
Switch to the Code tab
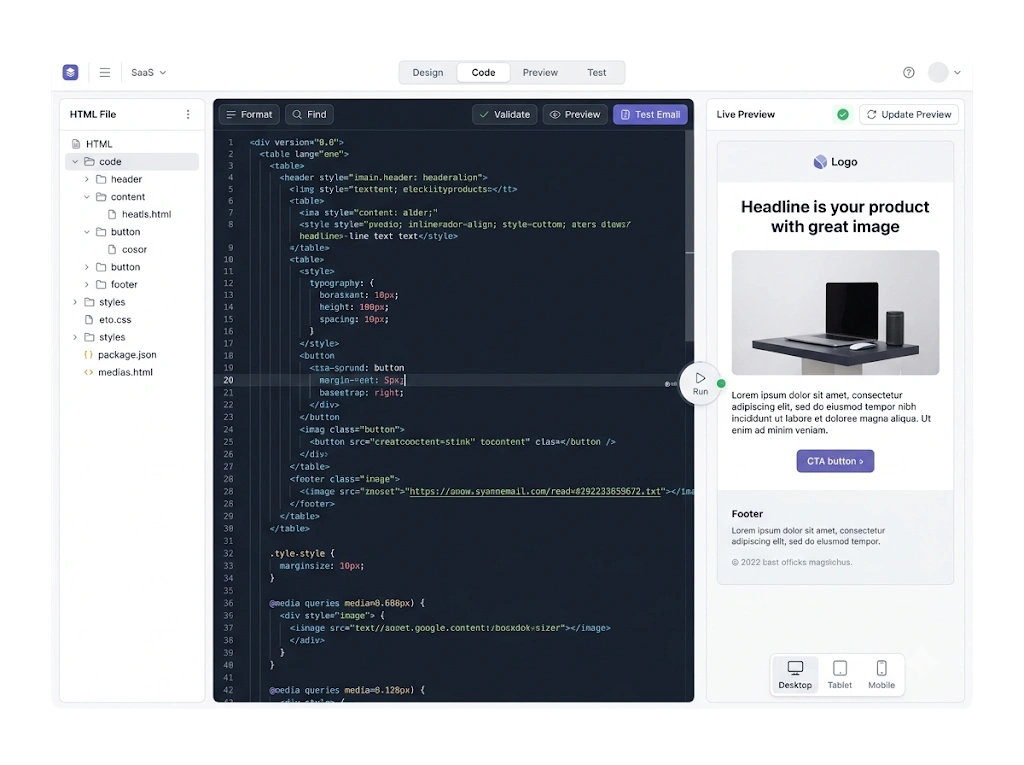483,73
